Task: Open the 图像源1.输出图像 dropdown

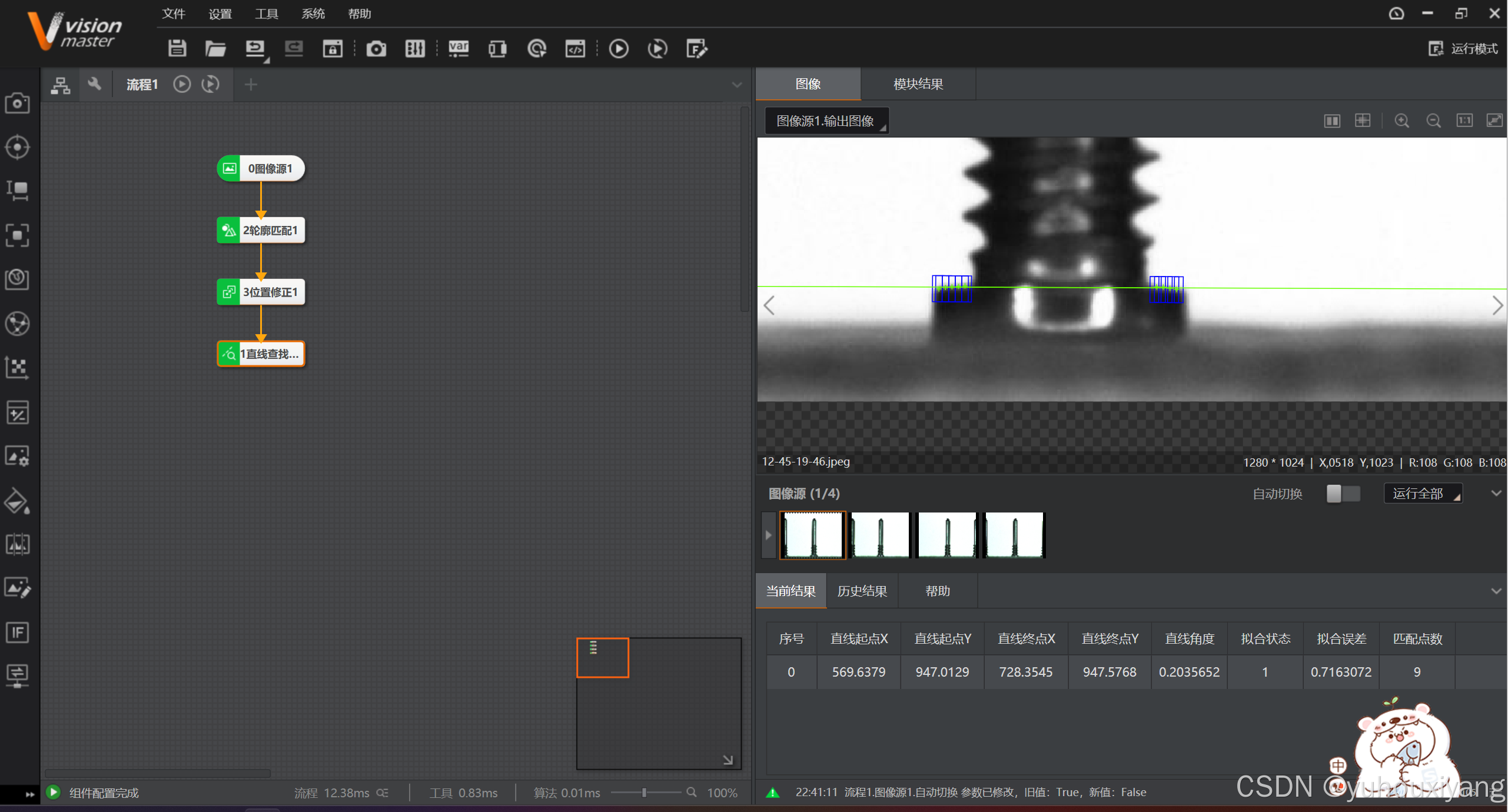Action: [x=826, y=121]
